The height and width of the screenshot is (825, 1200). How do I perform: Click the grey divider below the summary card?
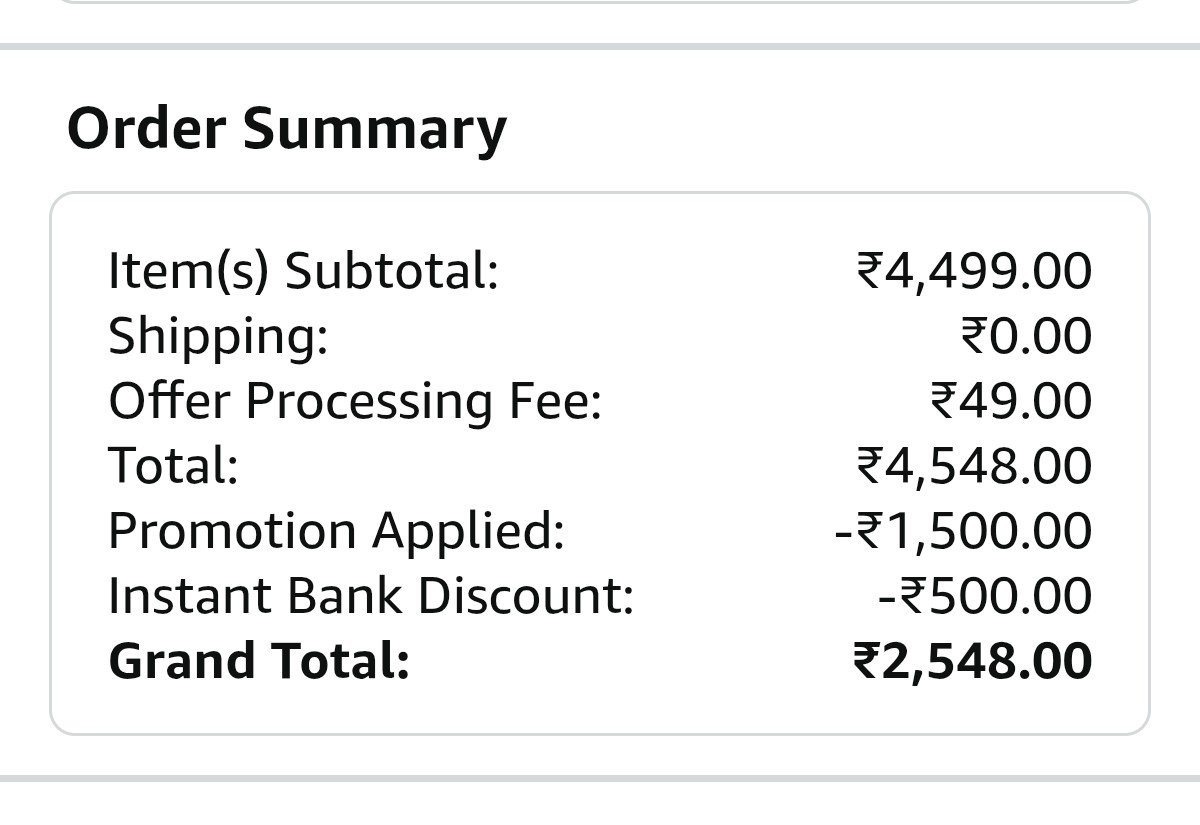(600, 778)
